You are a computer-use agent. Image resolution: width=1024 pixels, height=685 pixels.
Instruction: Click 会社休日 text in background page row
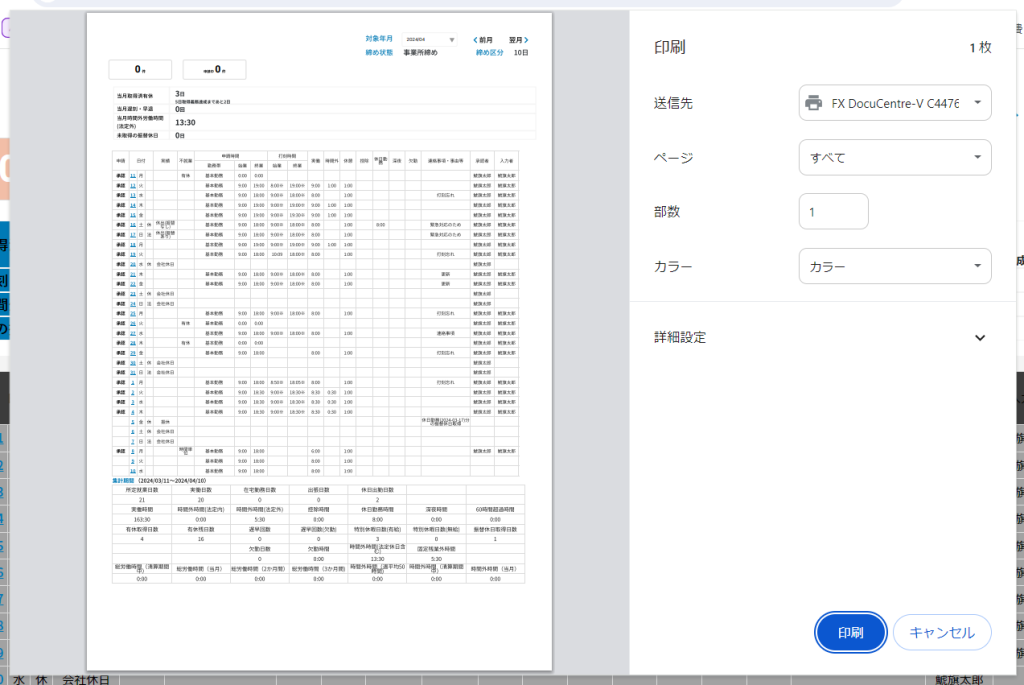point(86,680)
